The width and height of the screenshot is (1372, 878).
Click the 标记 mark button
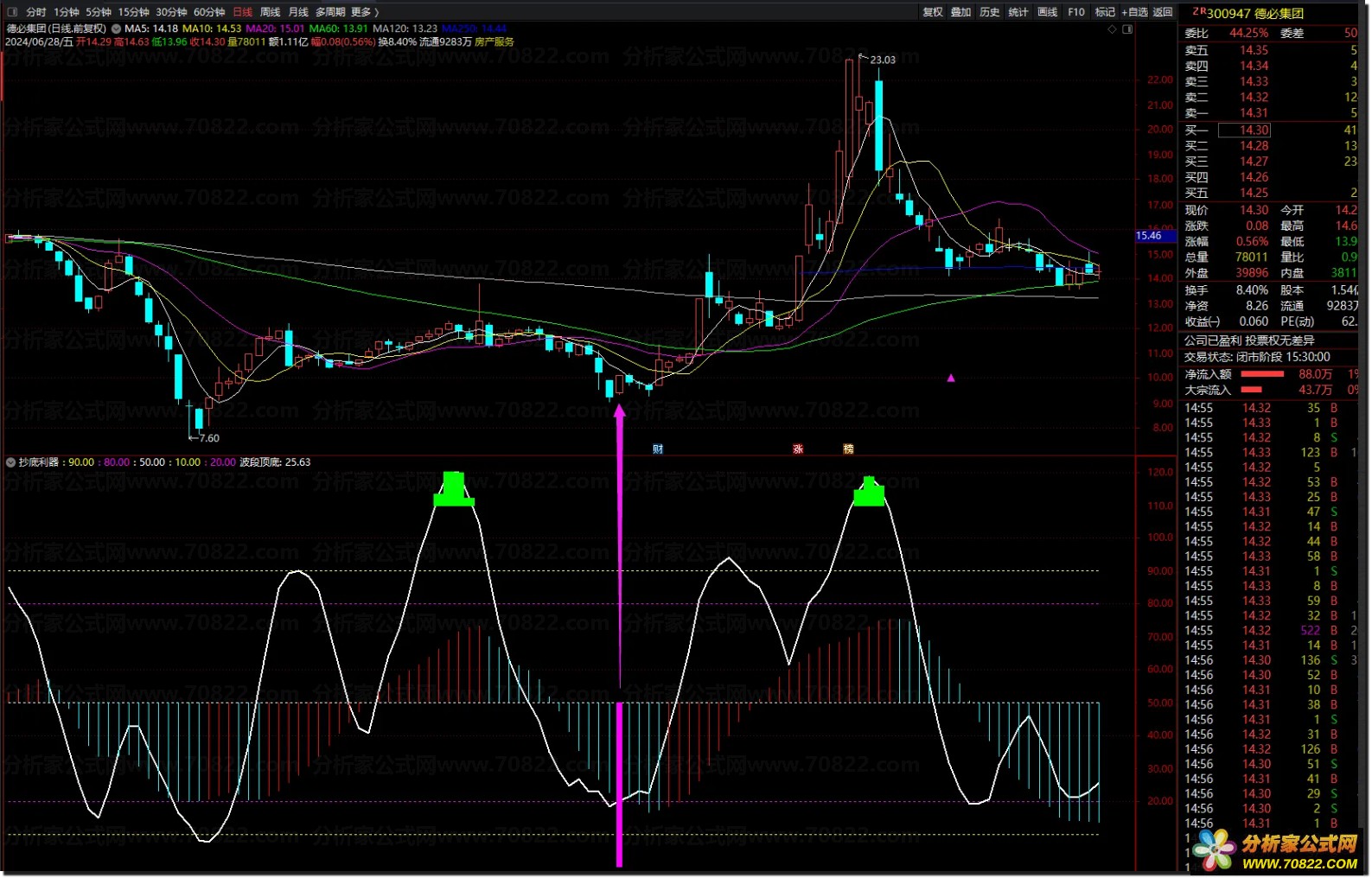tap(1105, 12)
